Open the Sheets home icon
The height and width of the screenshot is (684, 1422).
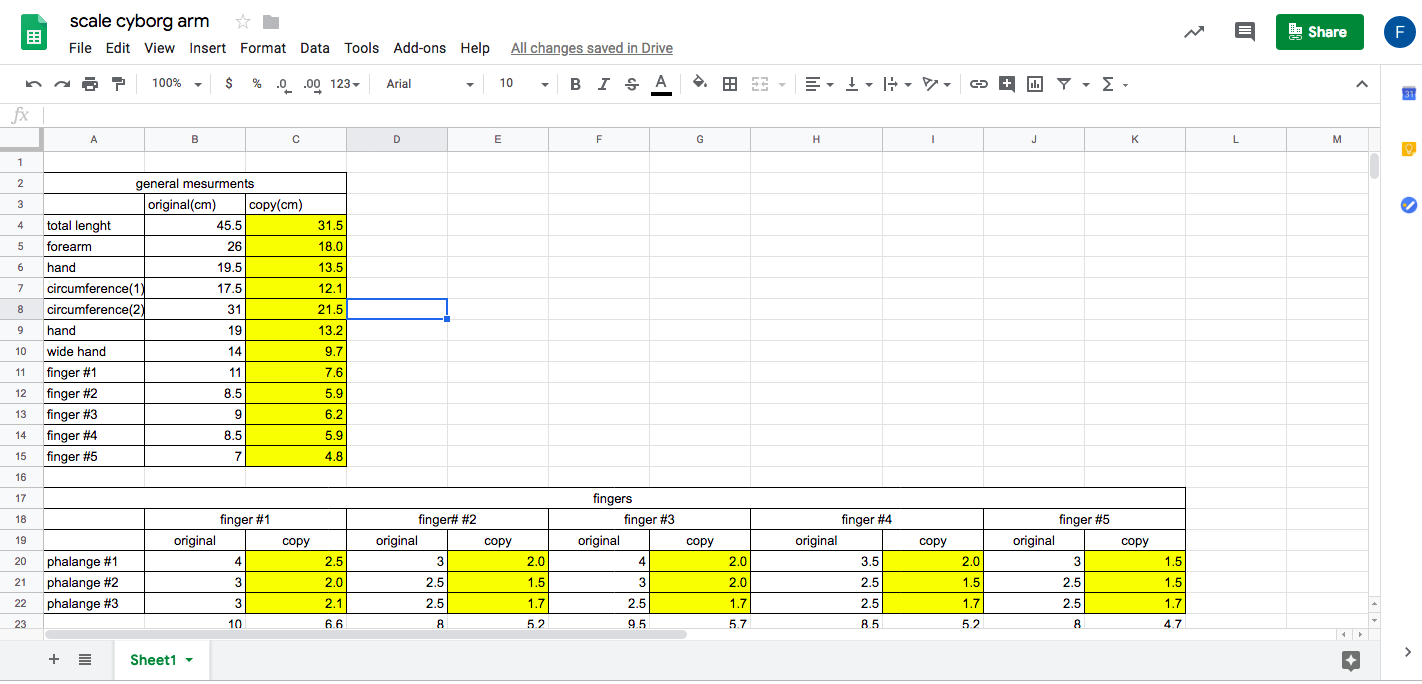(x=35, y=32)
